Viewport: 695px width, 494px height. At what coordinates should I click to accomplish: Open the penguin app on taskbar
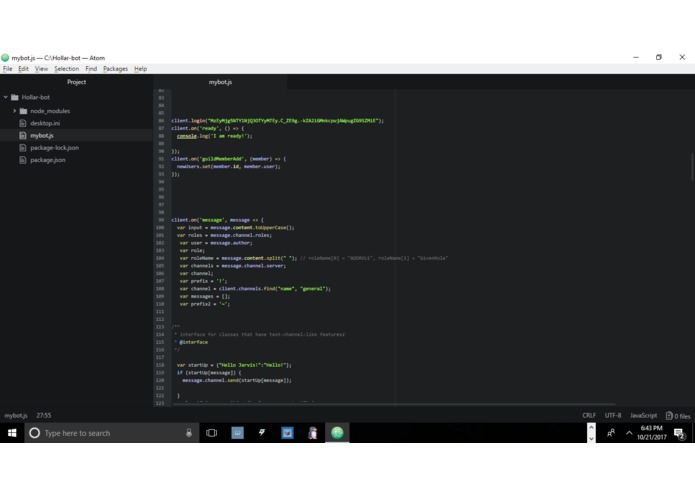point(312,433)
